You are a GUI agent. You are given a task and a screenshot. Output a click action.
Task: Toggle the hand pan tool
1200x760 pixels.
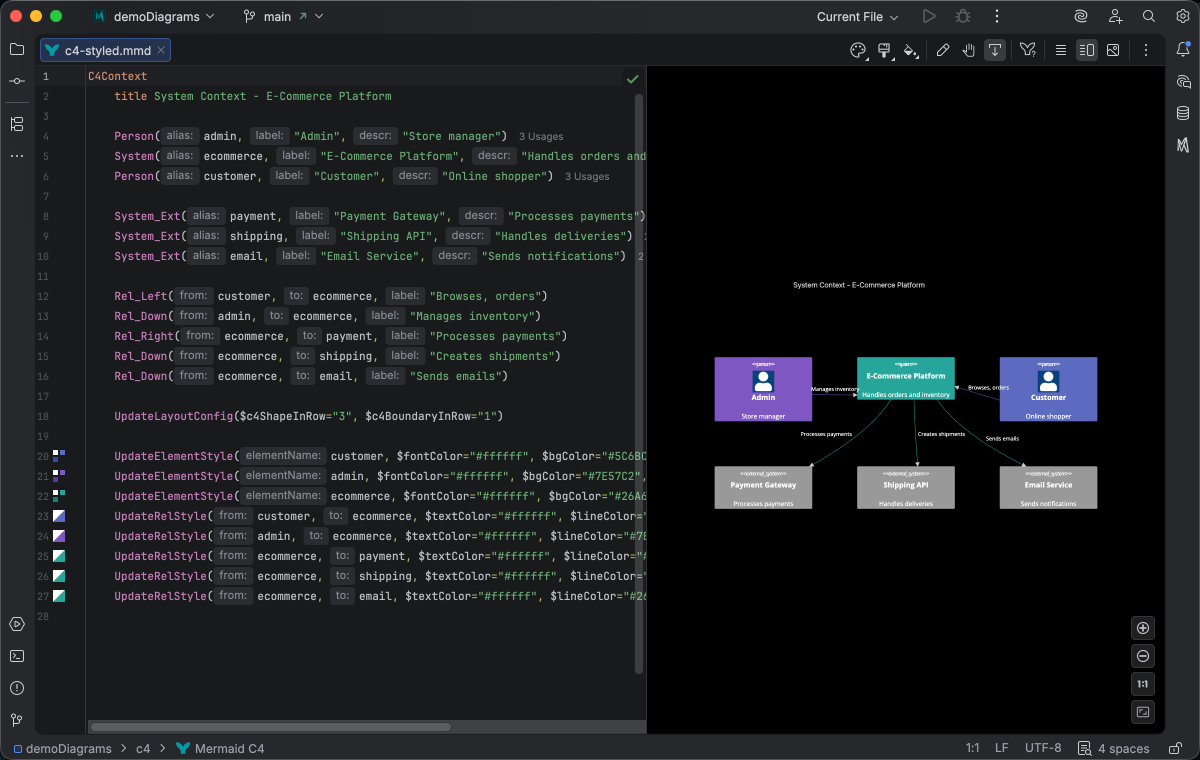969,50
